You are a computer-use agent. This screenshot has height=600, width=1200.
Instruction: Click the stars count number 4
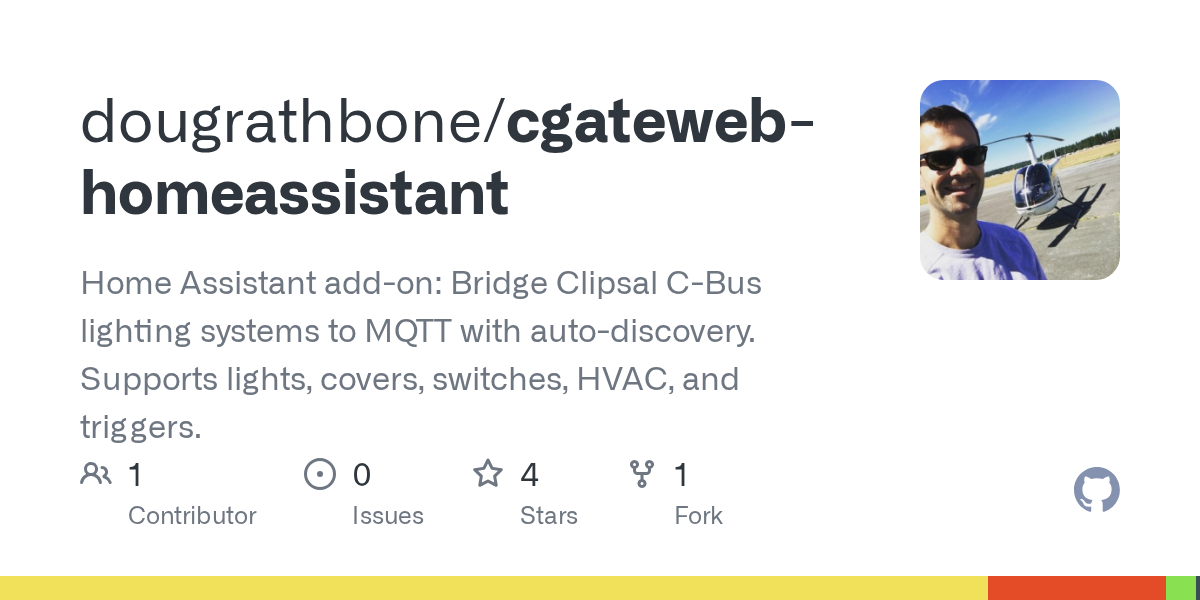tap(530, 475)
